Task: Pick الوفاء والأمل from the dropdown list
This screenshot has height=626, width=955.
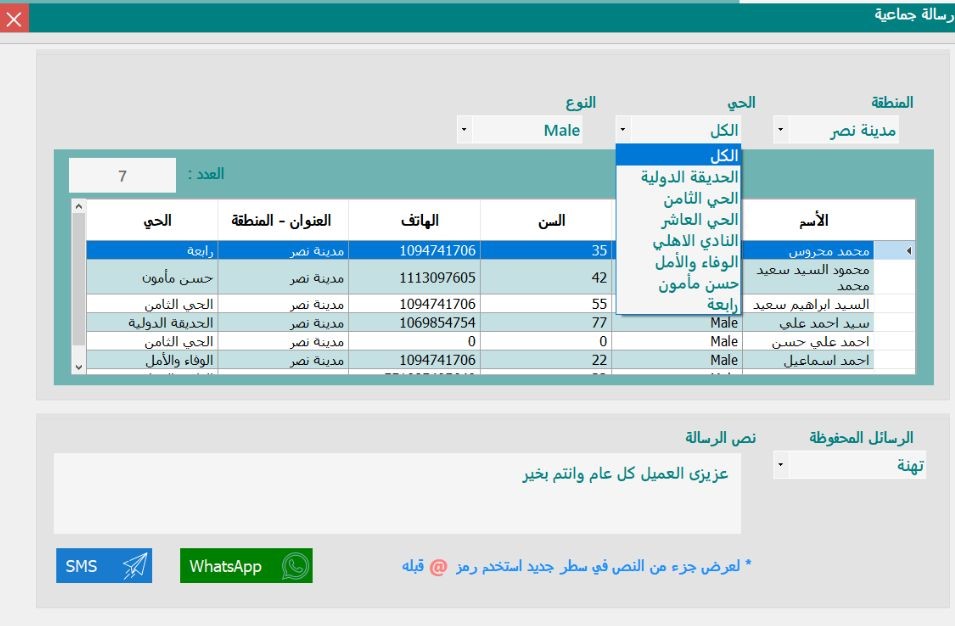Action: tap(678, 262)
